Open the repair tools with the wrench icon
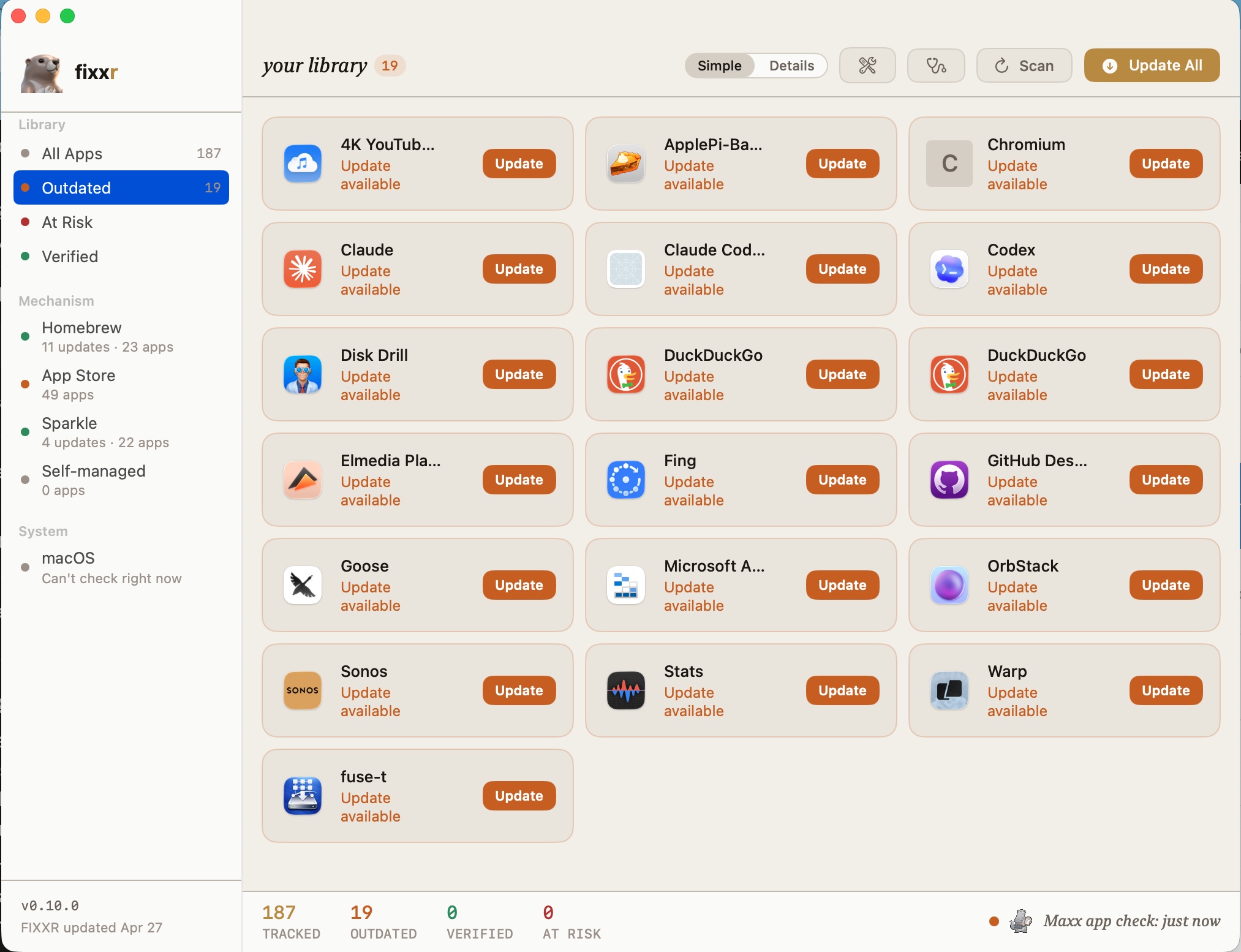The height and width of the screenshot is (952, 1241). (867, 66)
